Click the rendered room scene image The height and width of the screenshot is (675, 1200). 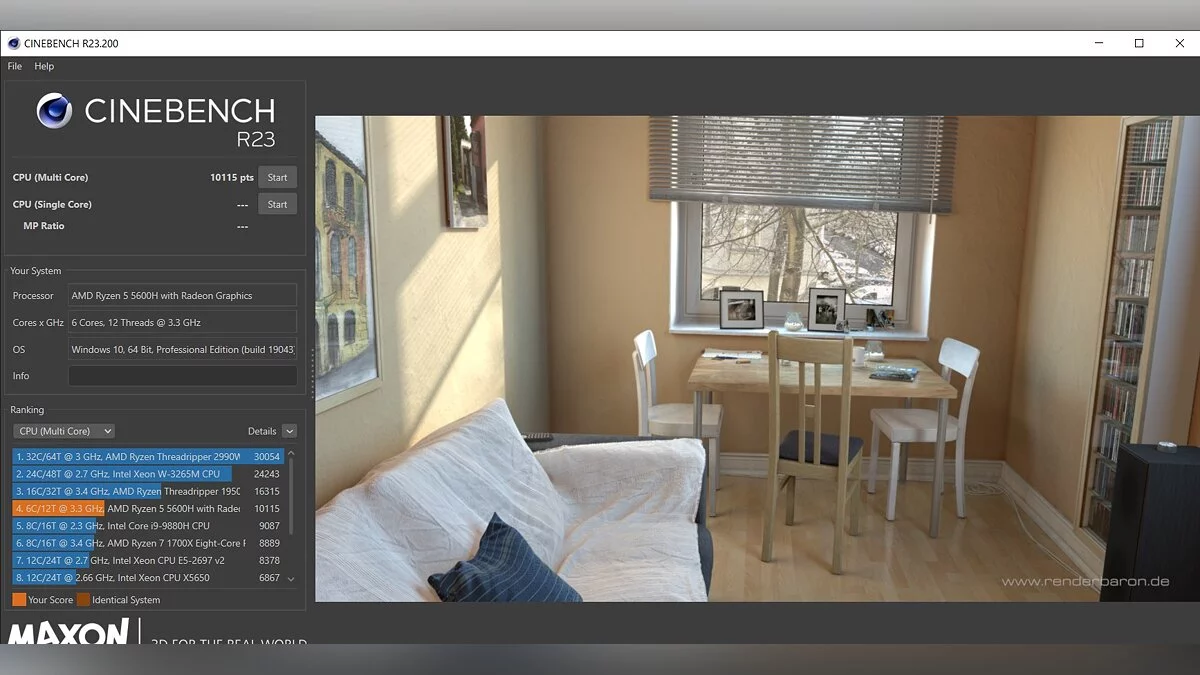coord(757,359)
